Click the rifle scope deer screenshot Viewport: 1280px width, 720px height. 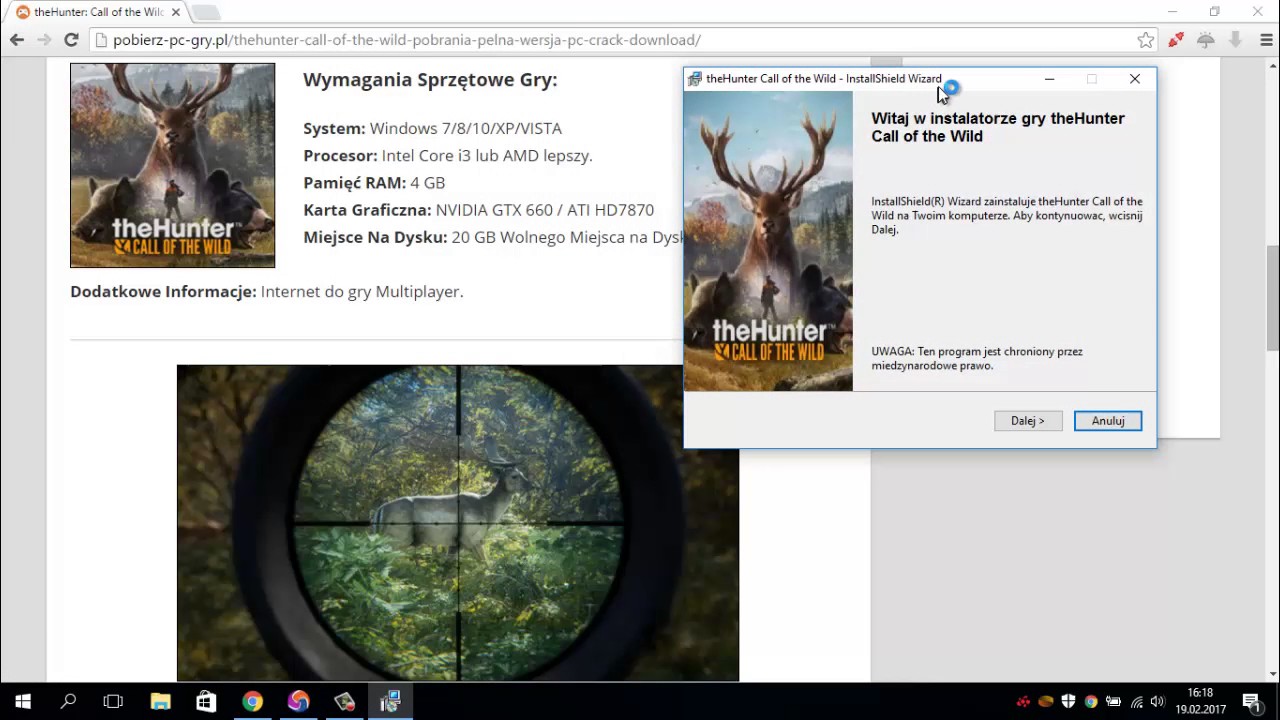click(x=458, y=523)
